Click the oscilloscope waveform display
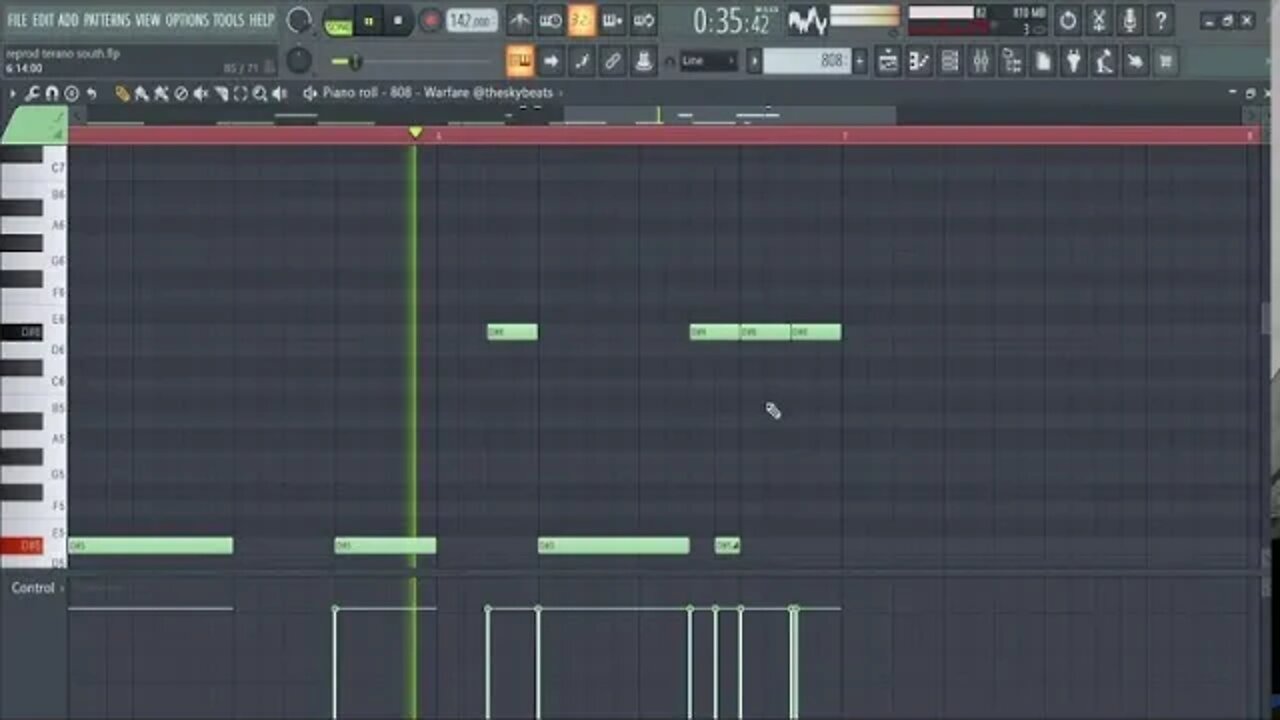 coord(808,21)
